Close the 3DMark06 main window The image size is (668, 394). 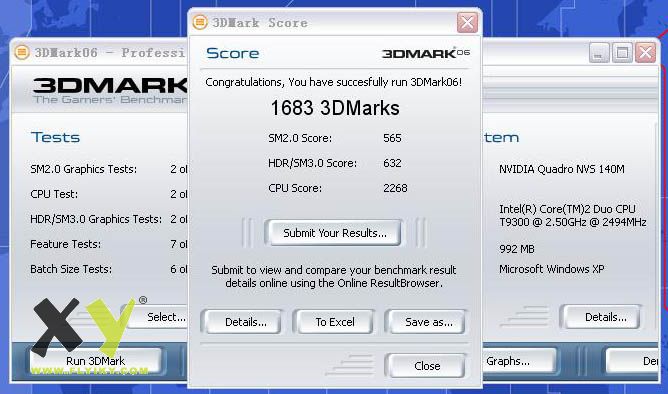tap(645, 53)
